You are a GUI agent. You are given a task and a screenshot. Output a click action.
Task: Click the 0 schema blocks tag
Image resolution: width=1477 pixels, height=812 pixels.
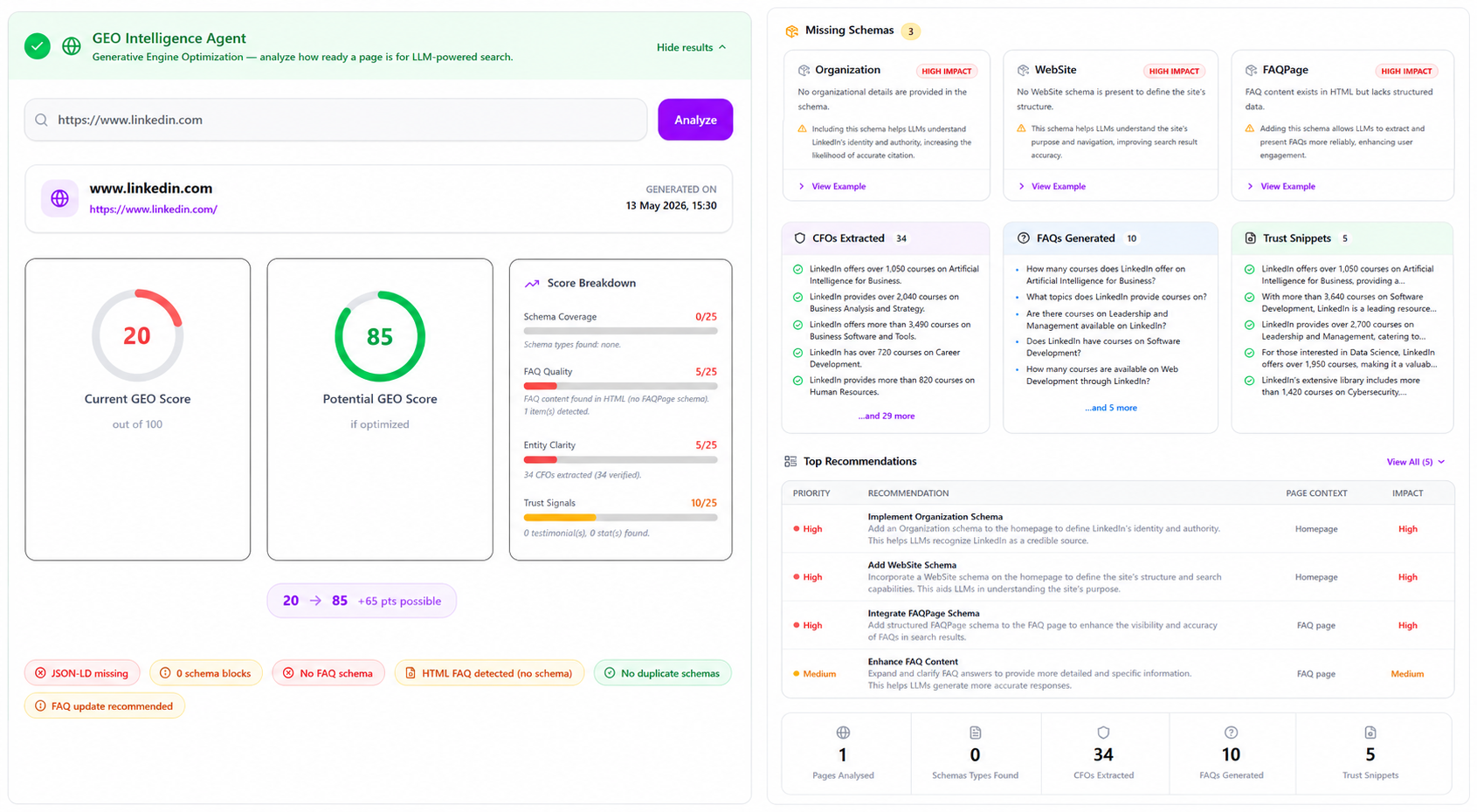click(x=206, y=673)
